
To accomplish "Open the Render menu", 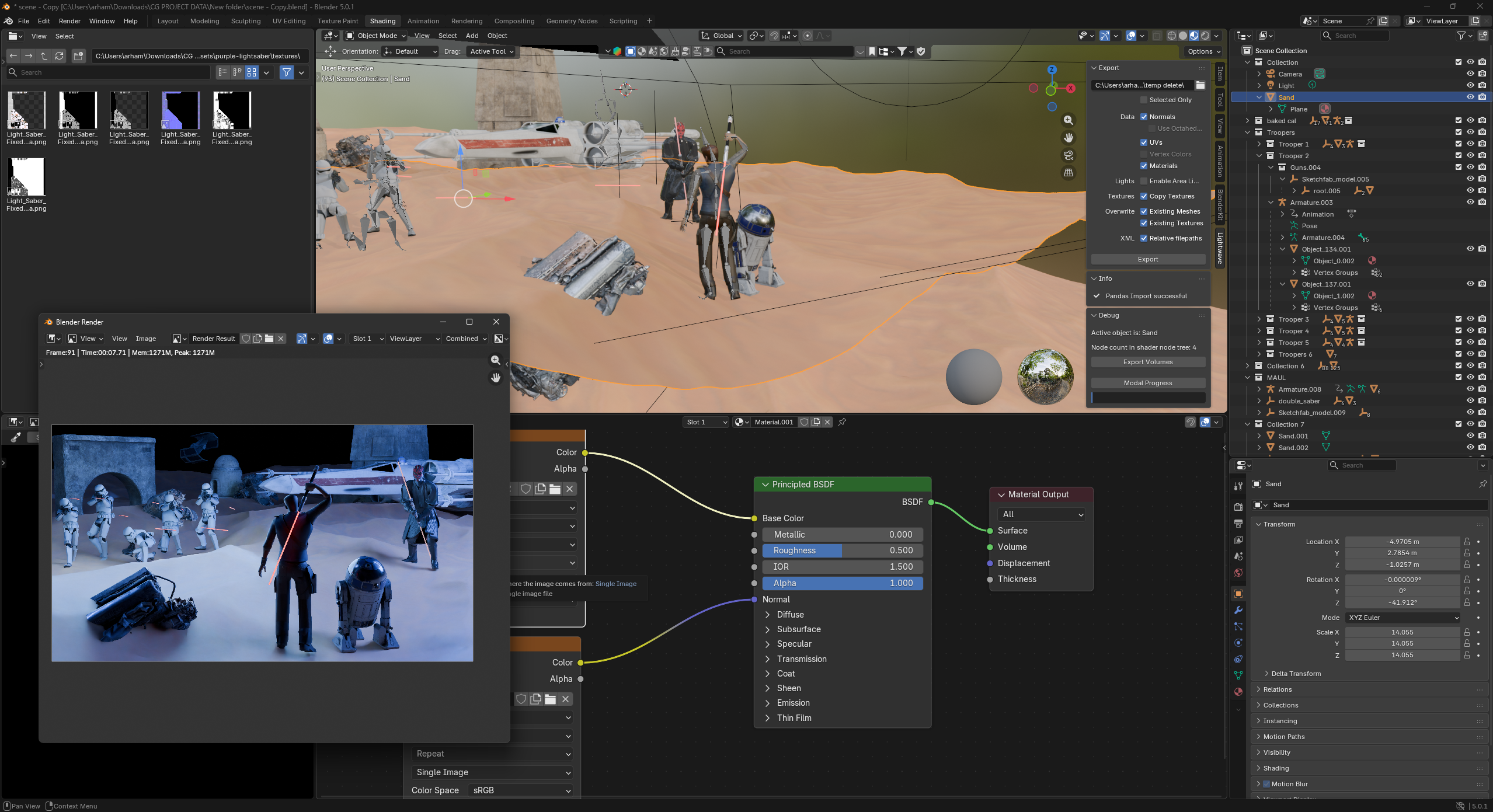I will tap(69, 21).
